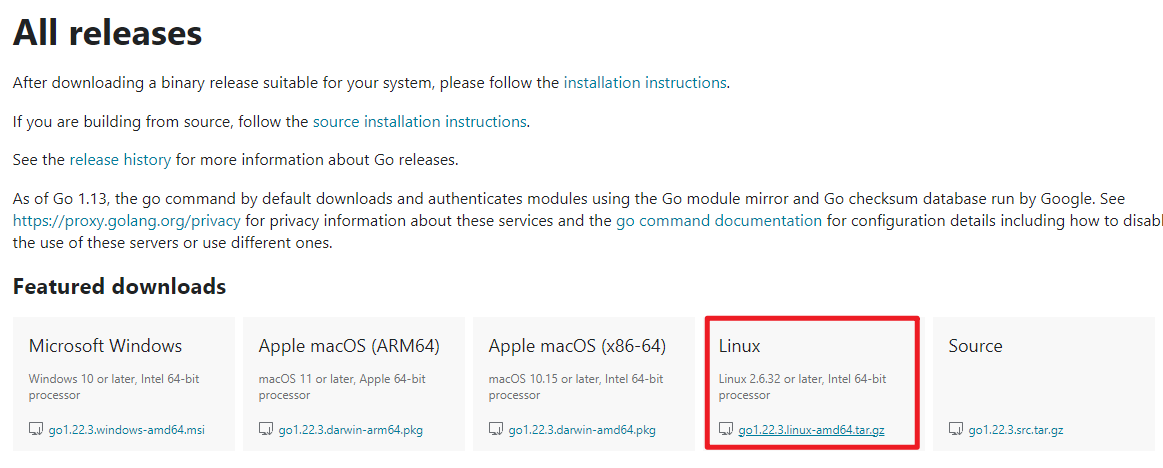
Task: Download go1.22.3.darwin-amd64.pkg
Action: pyautogui.click(x=582, y=429)
